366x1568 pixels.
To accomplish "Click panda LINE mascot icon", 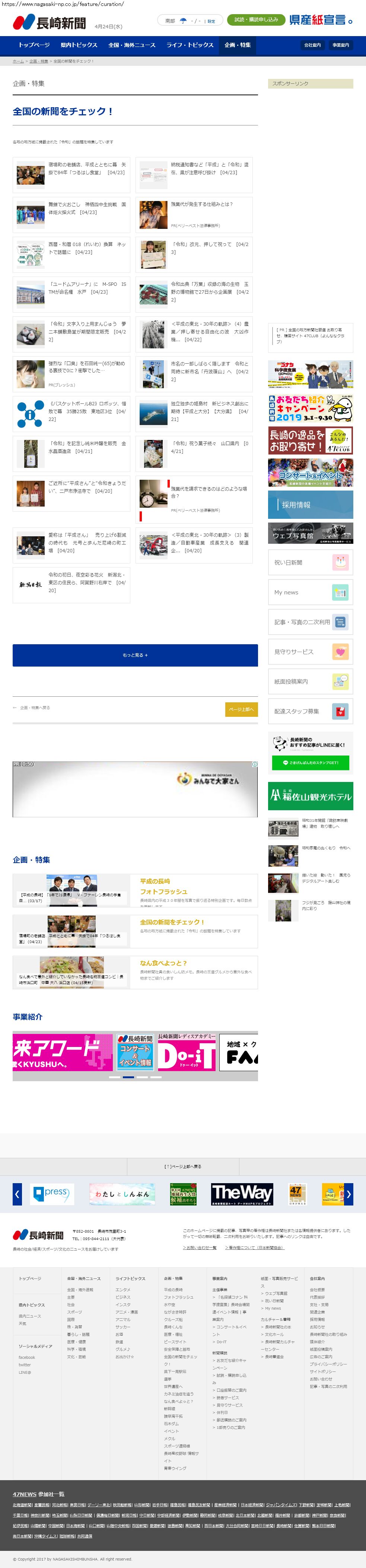I will 280,743.
